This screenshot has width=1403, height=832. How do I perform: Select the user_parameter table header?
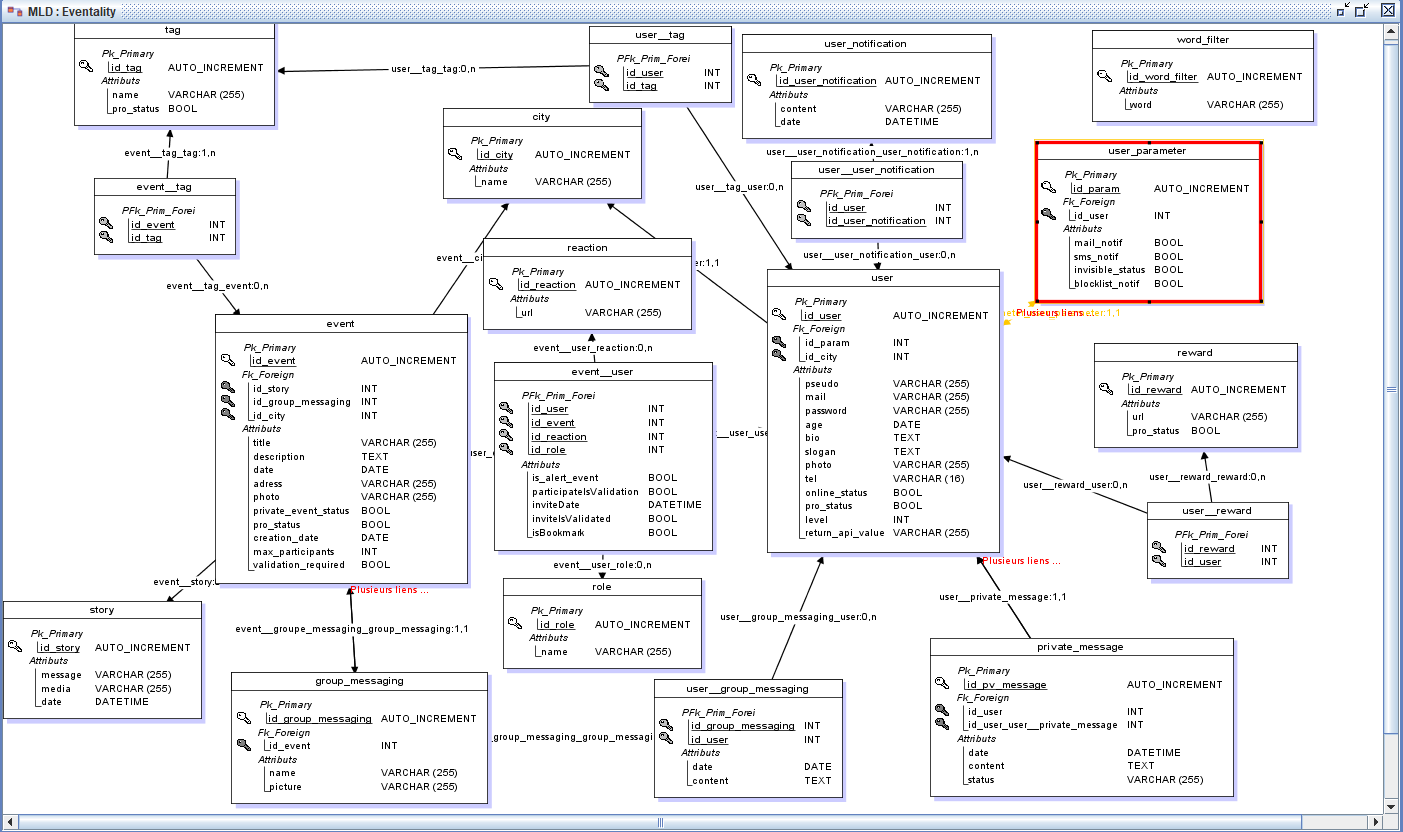(x=1147, y=151)
